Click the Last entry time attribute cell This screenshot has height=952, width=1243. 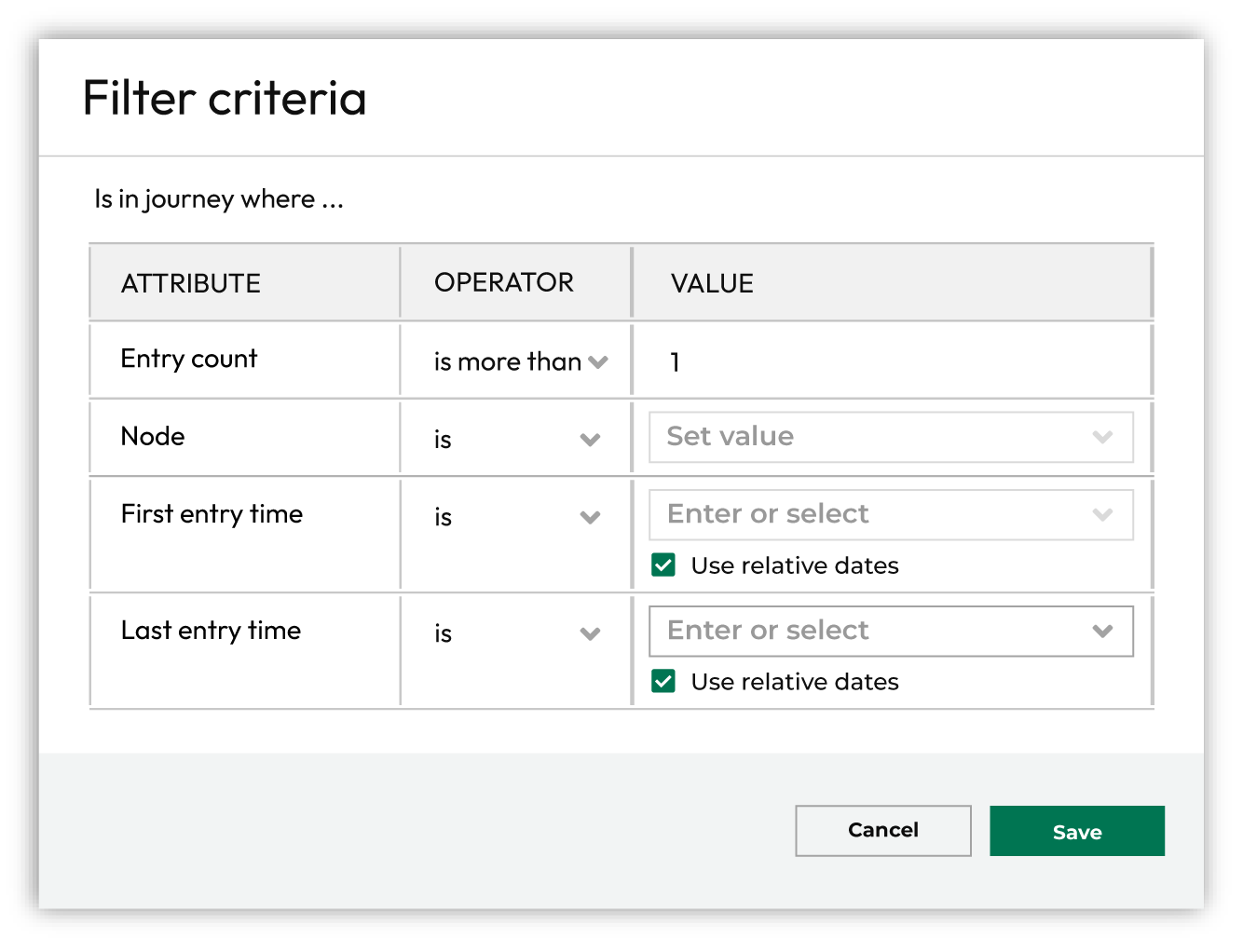click(x=246, y=651)
